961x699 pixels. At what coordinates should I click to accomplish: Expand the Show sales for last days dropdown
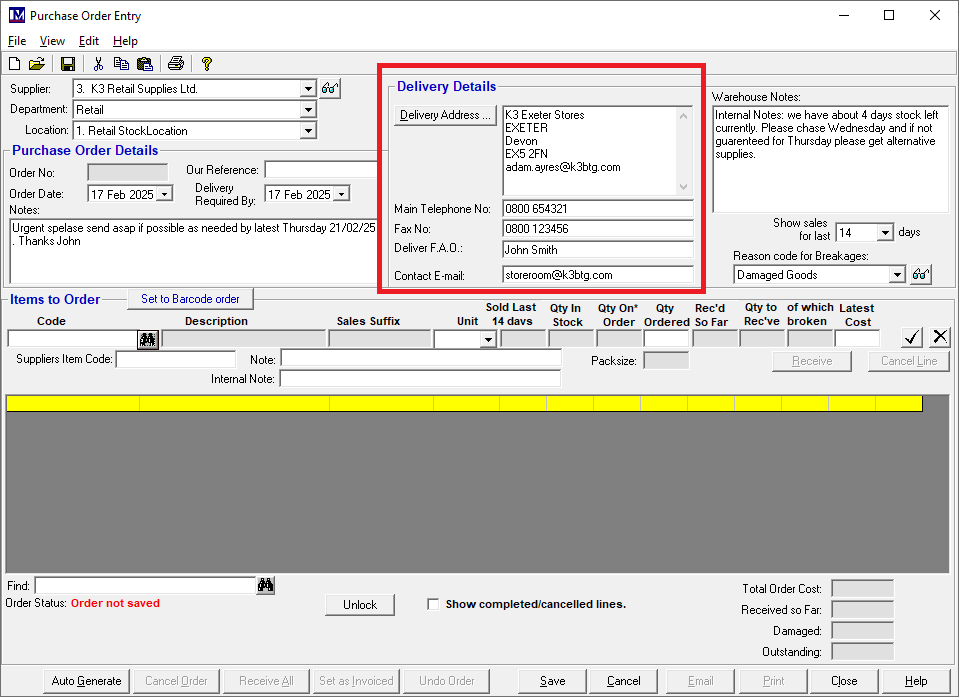coord(884,233)
